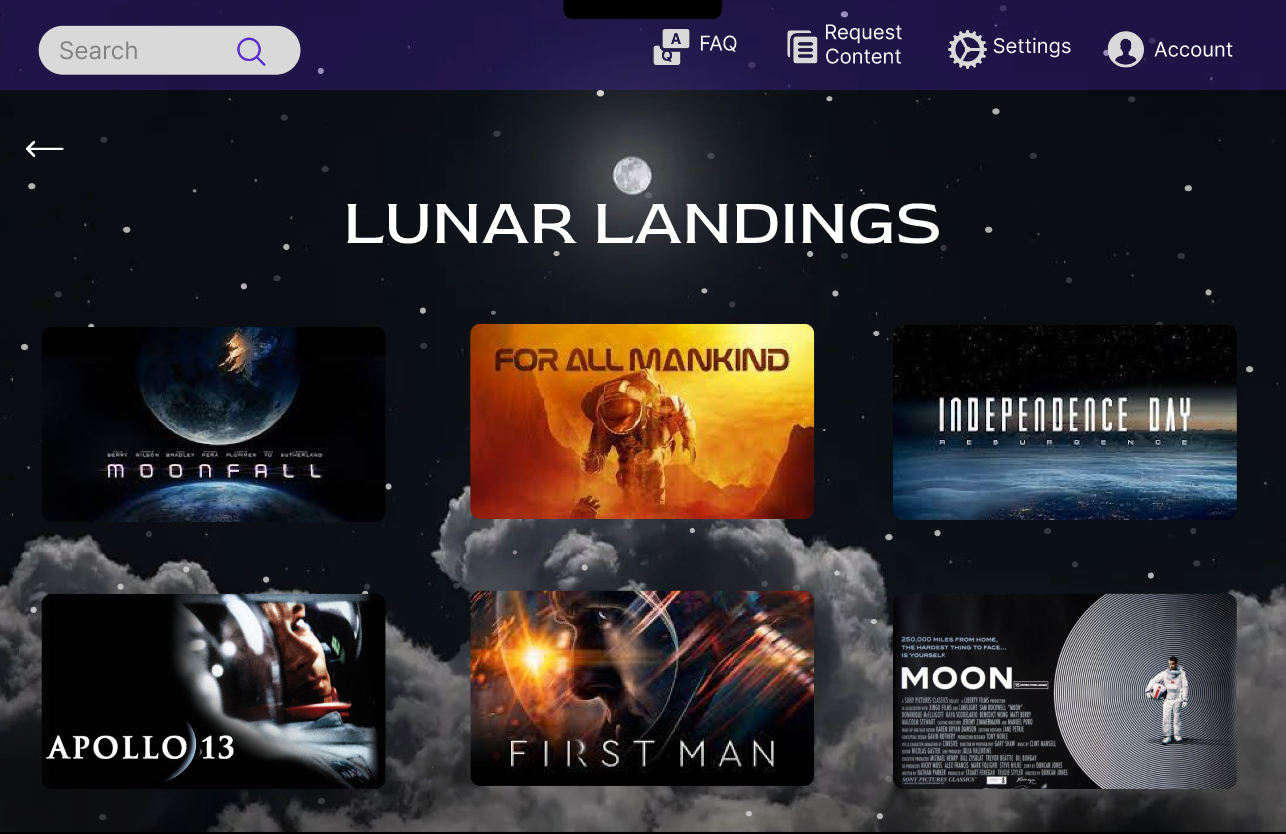Click the FAQ speech-bubble icon

click(671, 47)
